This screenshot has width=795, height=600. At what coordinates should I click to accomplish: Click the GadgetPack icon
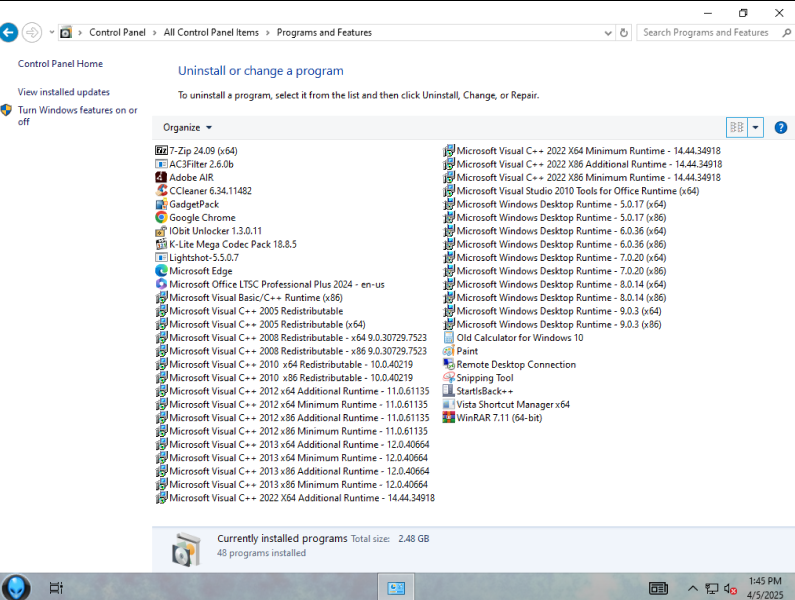point(161,204)
